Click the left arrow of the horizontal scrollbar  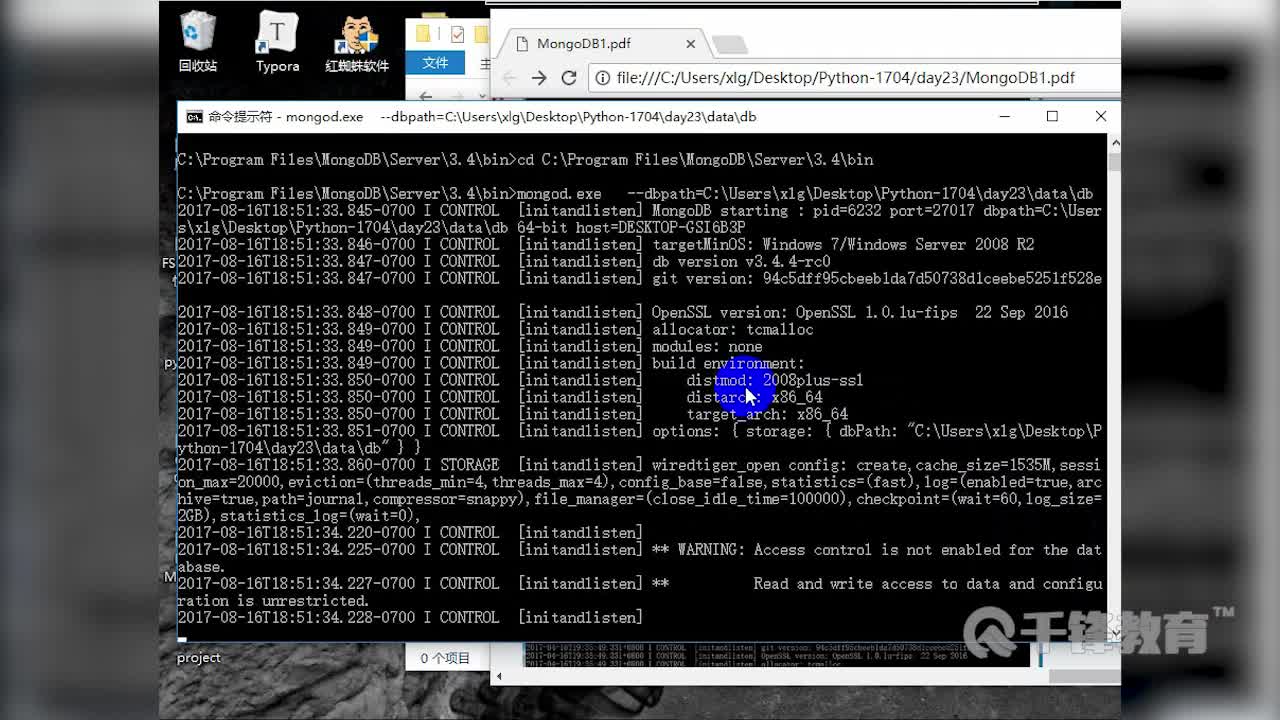point(499,676)
